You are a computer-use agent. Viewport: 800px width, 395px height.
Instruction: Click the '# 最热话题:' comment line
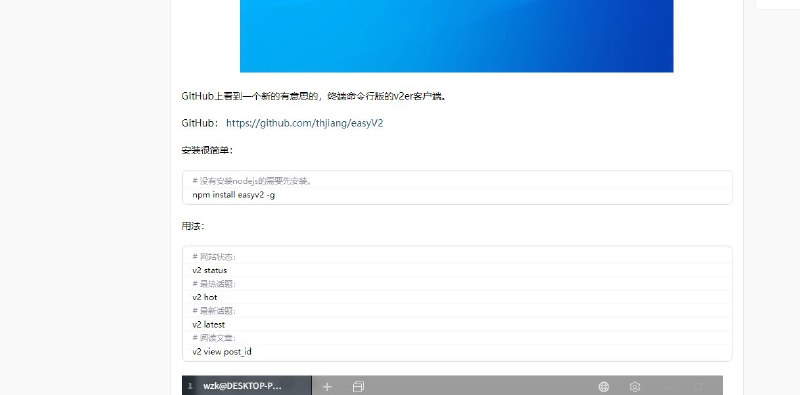[214, 284]
